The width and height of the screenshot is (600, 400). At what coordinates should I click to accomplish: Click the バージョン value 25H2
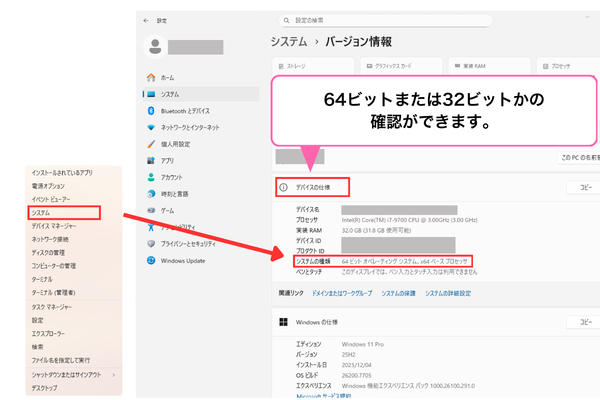tap(349, 354)
